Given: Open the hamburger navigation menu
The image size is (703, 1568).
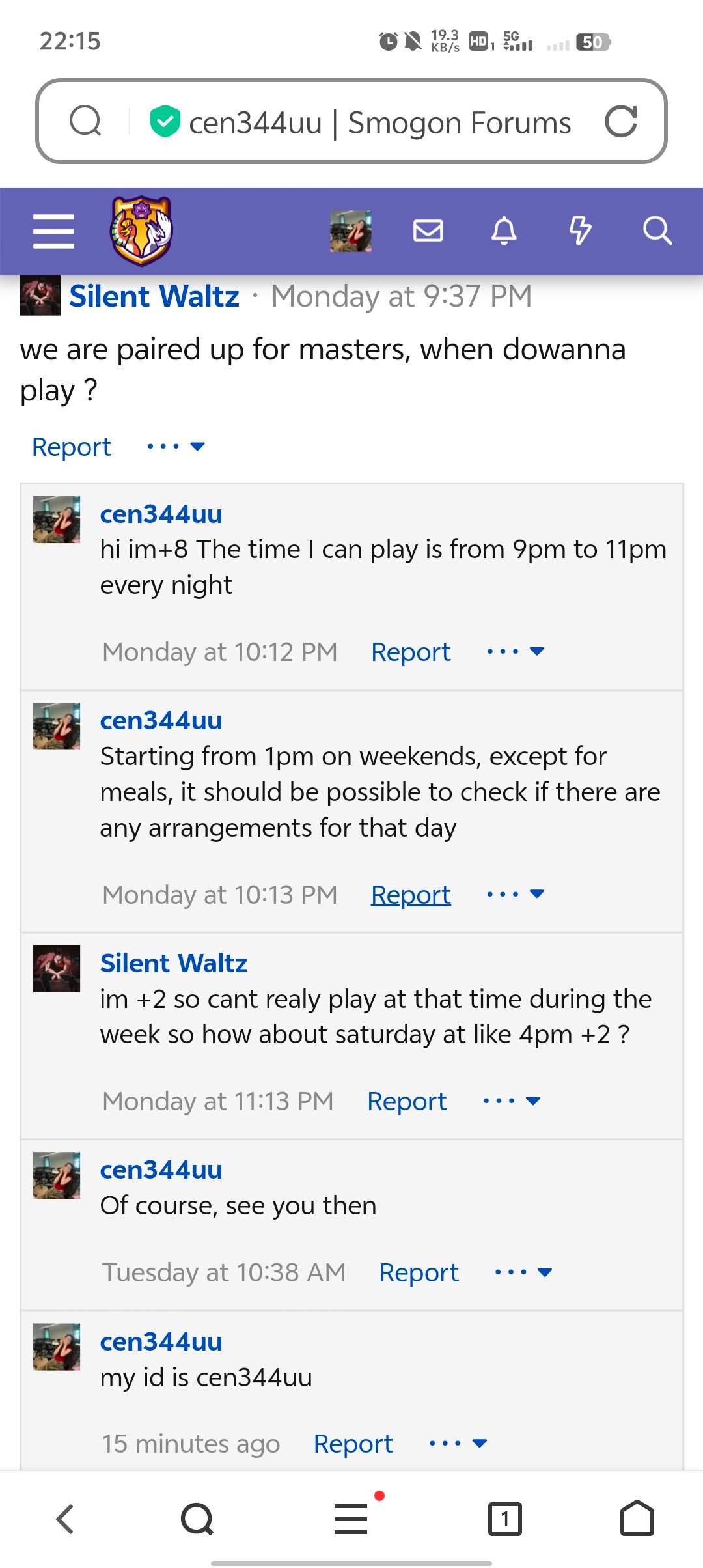Looking at the screenshot, I should (x=54, y=231).
